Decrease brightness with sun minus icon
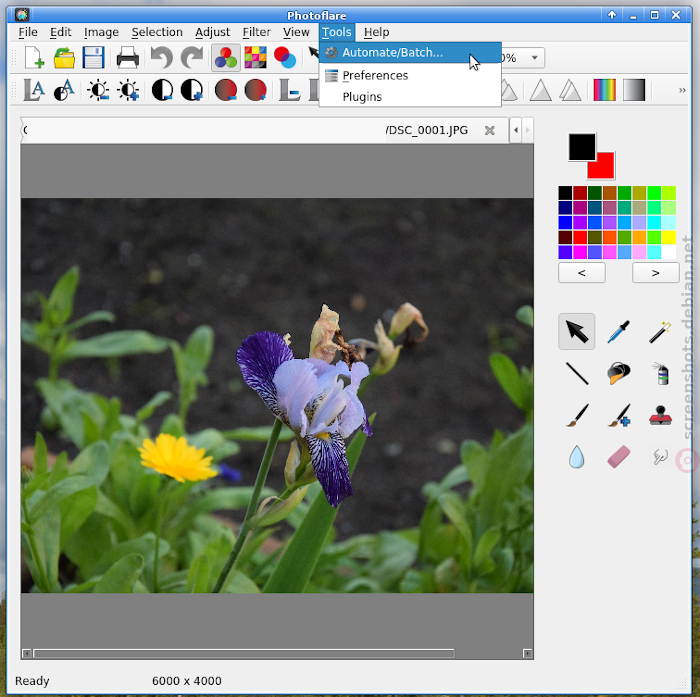The width and height of the screenshot is (700, 697). point(98,90)
